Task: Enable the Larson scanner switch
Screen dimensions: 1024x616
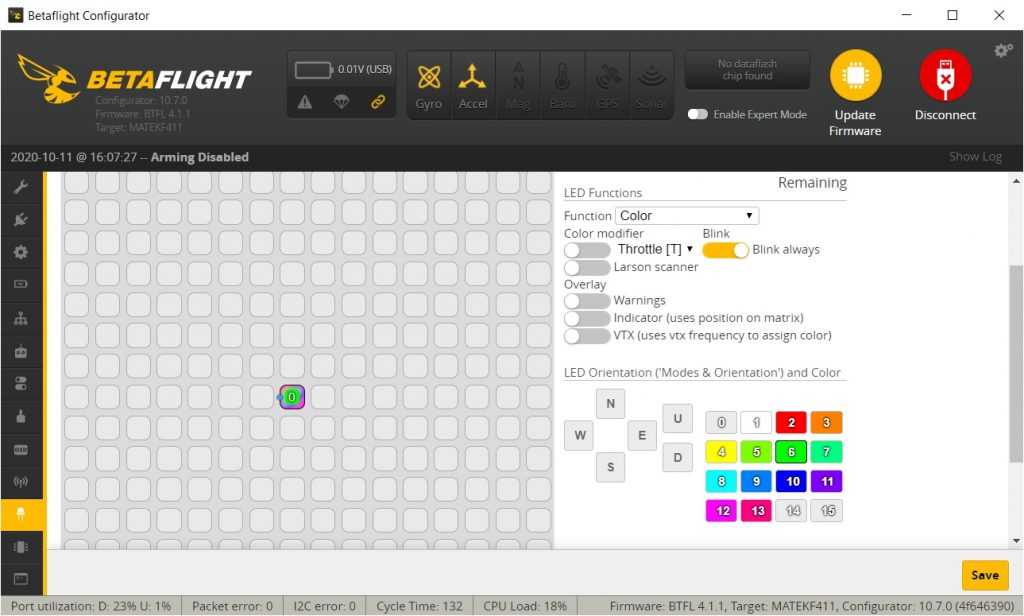Action: coord(587,267)
